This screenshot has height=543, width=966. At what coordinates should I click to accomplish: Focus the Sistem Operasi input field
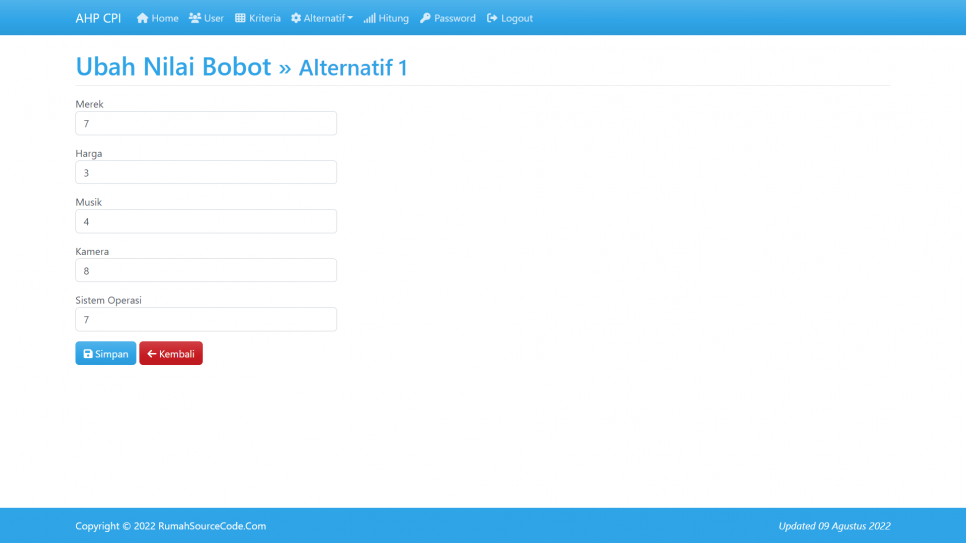[x=206, y=319]
